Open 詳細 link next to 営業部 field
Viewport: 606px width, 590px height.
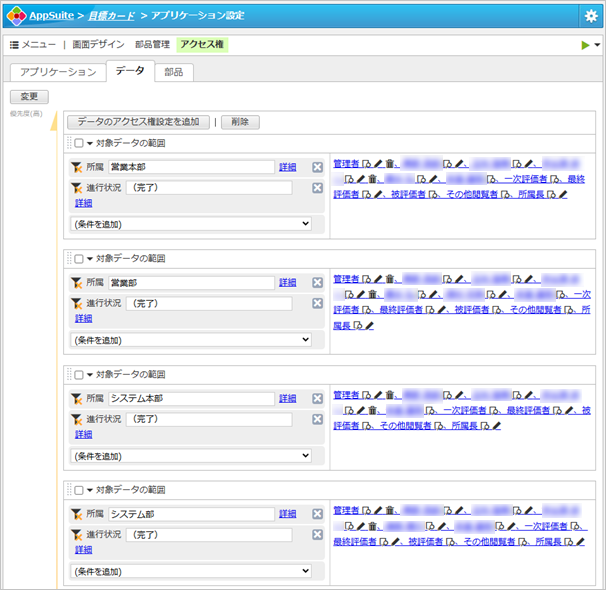[x=288, y=283]
